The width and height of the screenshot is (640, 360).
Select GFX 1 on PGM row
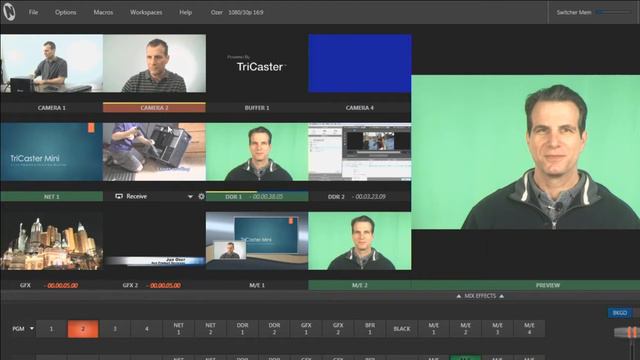pos(306,329)
